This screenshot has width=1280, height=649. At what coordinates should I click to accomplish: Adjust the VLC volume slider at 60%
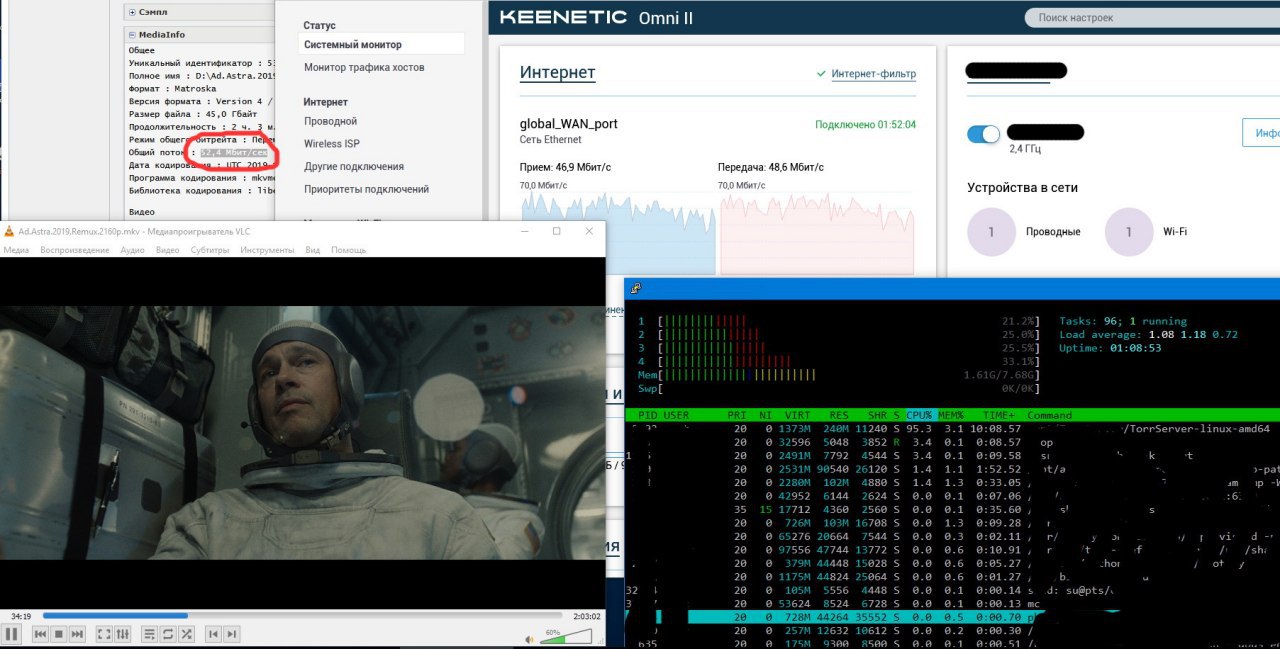[565, 637]
